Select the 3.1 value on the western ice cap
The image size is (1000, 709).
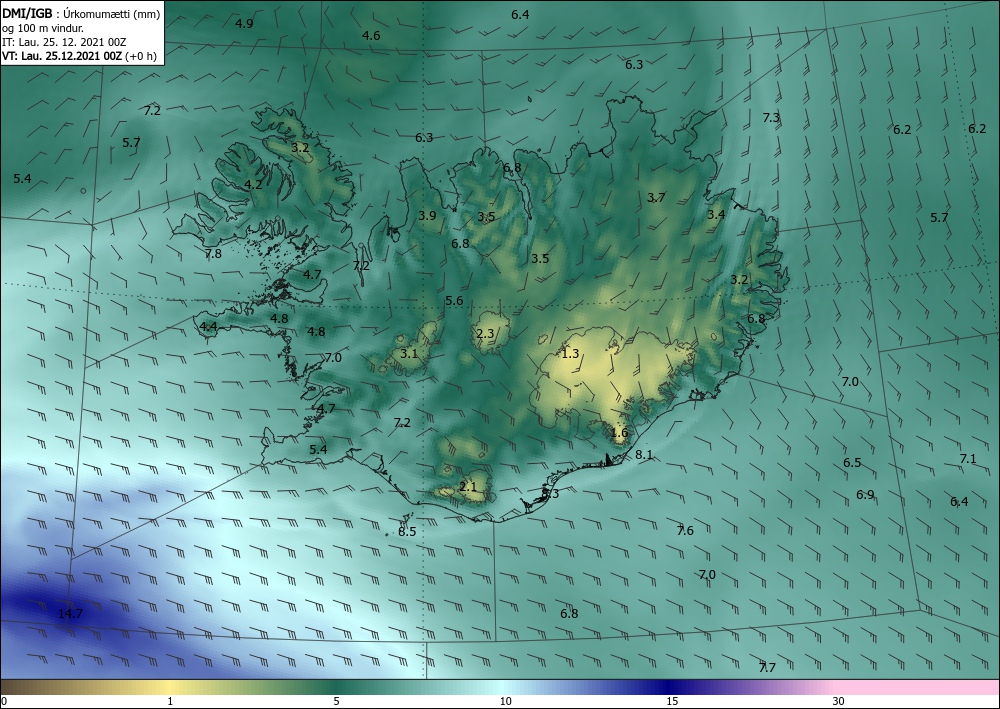click(x=408, y=353)
